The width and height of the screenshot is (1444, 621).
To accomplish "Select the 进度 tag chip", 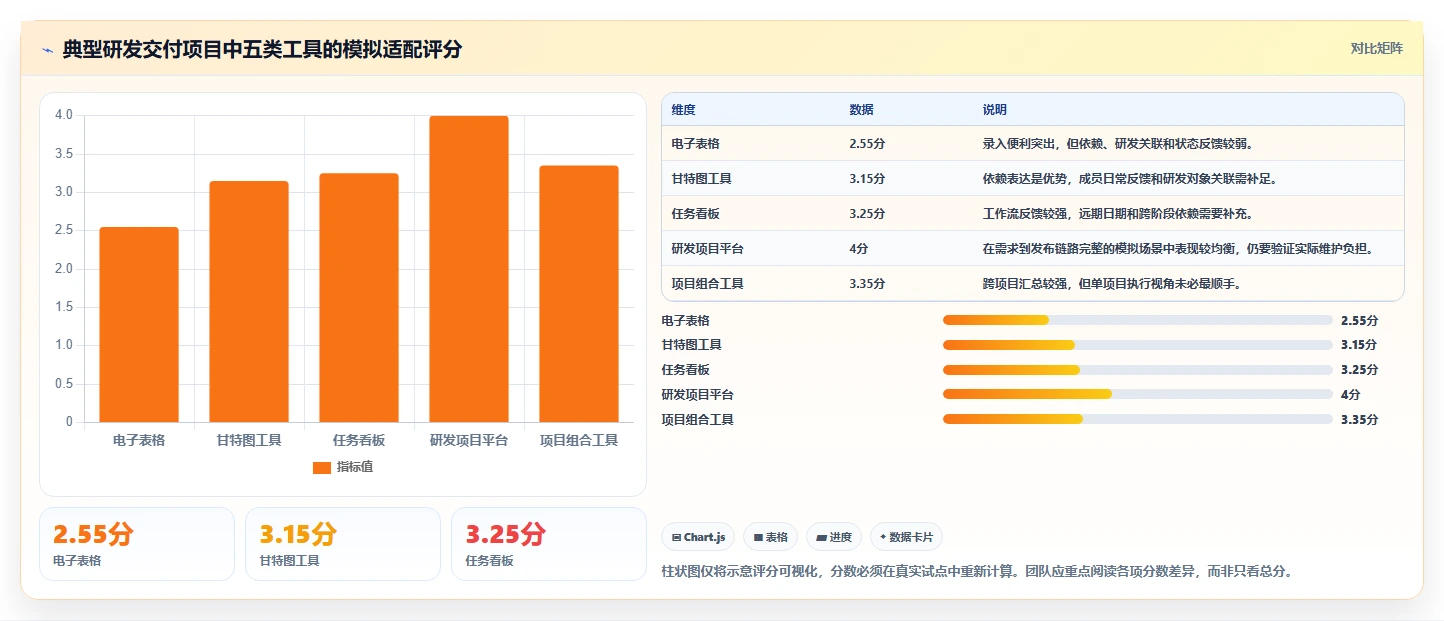I will click(834, 537).
